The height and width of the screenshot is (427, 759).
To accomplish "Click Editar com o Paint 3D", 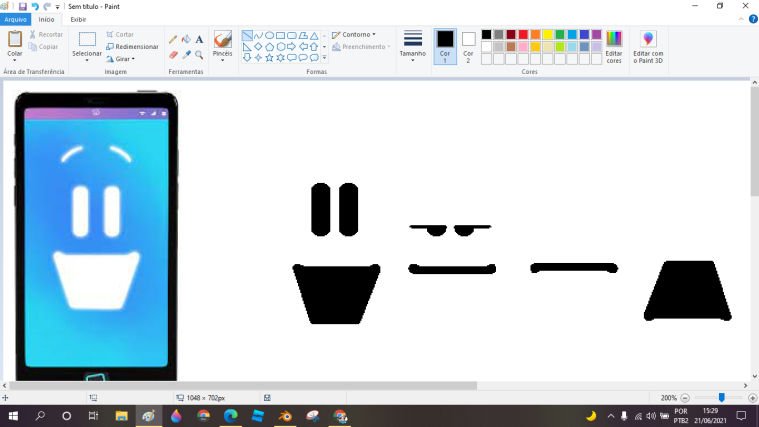I will [x=648, y=46].
